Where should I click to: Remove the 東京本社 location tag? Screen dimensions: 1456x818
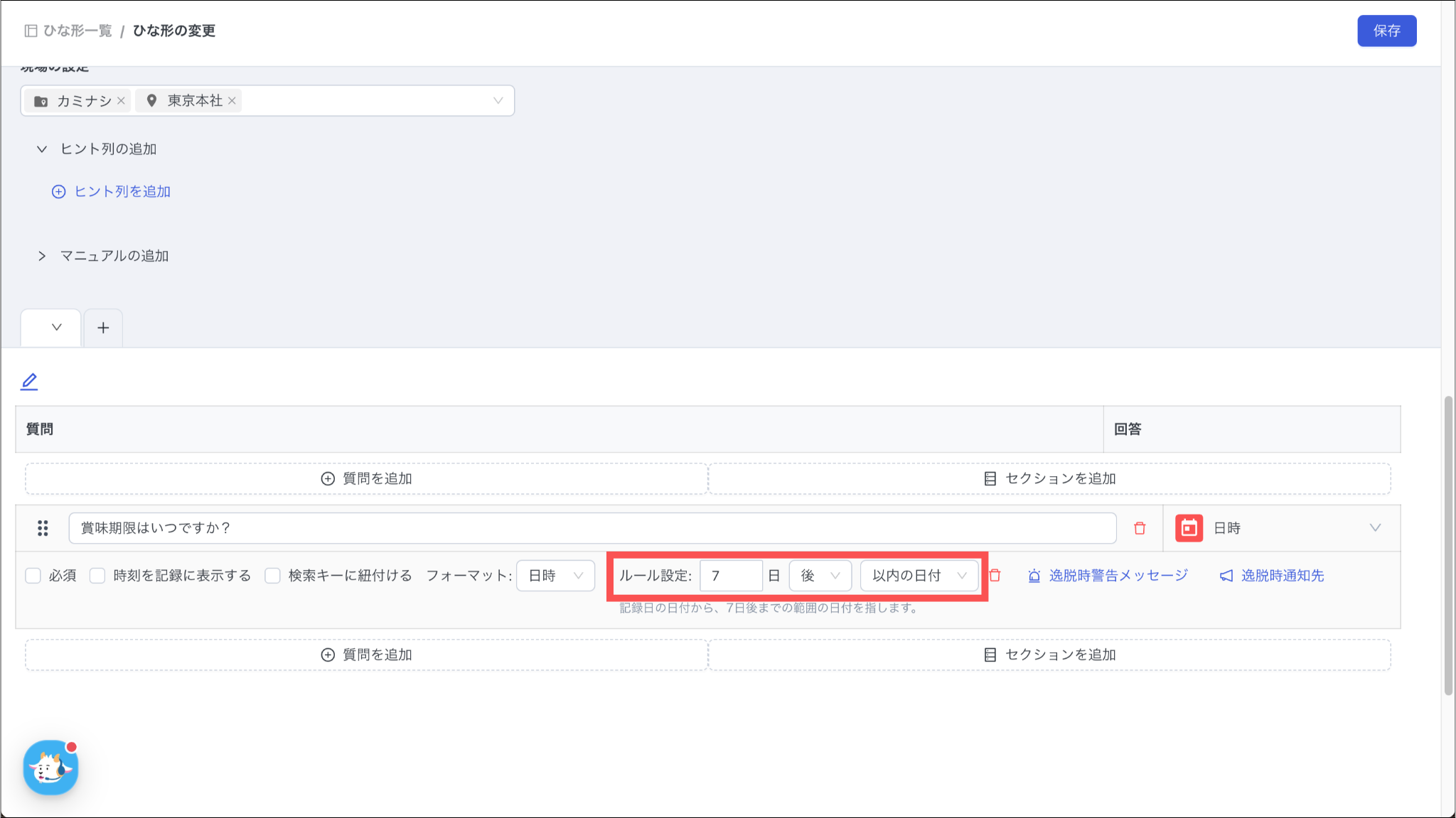pyautogui.click(x=232, y=101)
